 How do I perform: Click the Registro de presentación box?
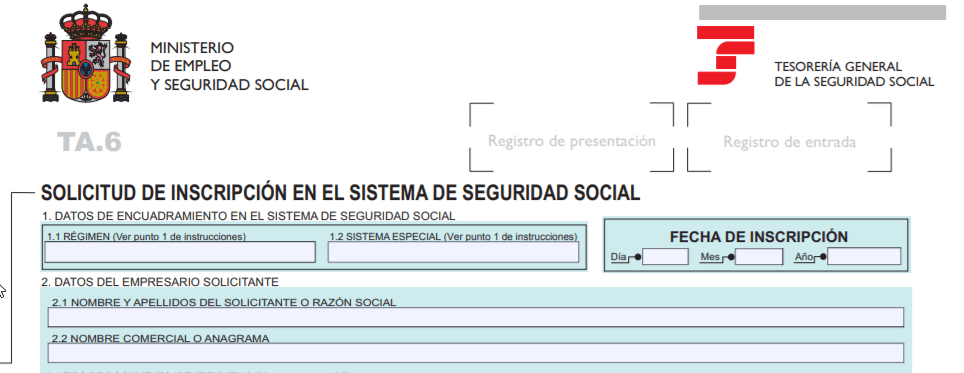tap(572, 138)
